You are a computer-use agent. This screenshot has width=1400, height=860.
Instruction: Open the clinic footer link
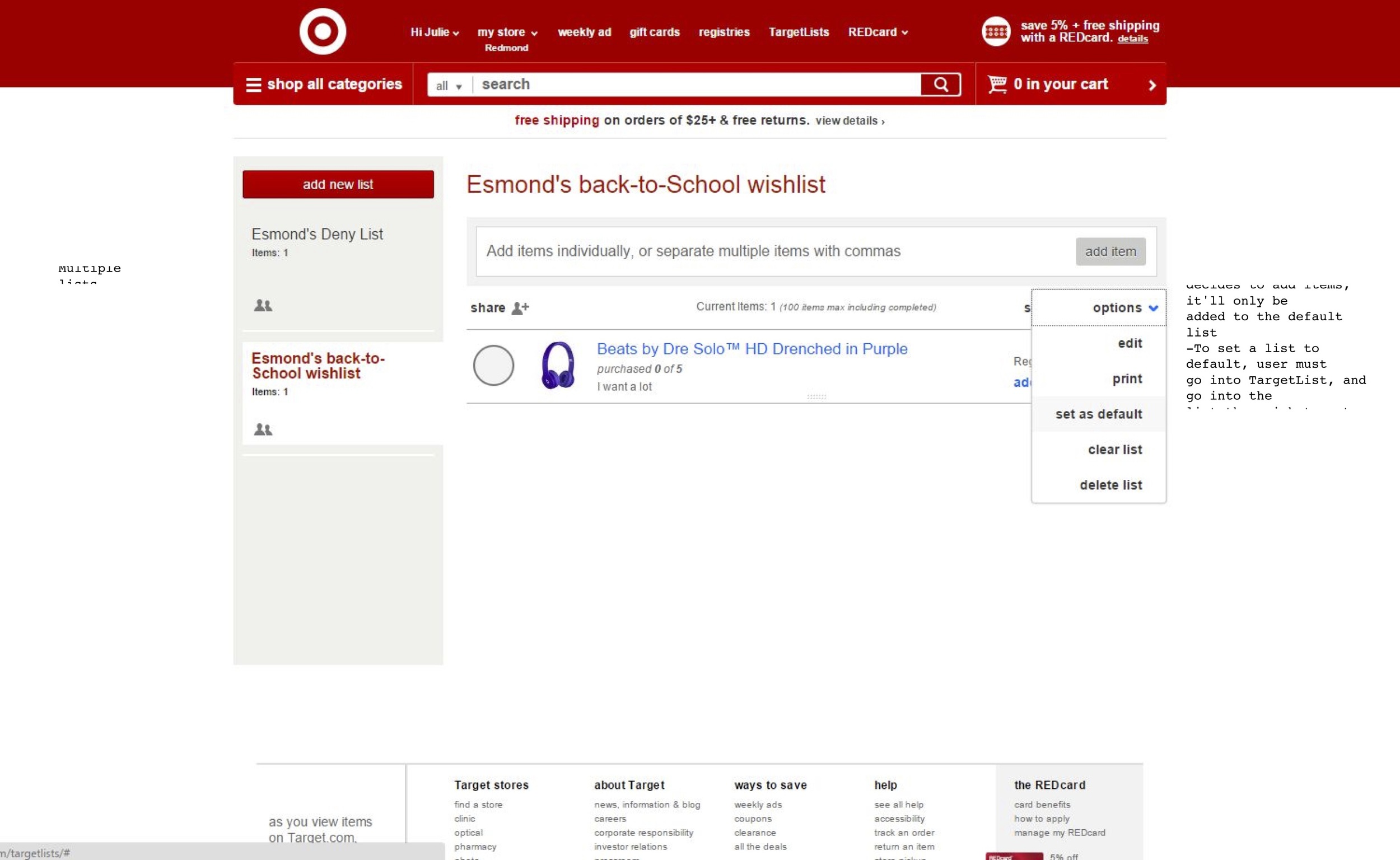pos(464,819)
